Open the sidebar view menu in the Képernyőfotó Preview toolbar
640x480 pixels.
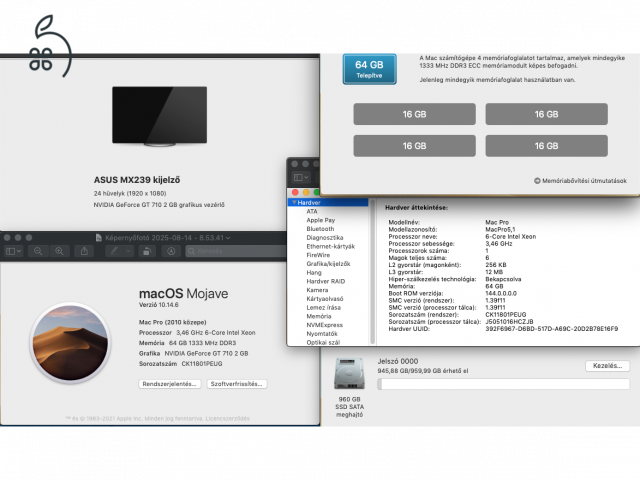(13, 251)
